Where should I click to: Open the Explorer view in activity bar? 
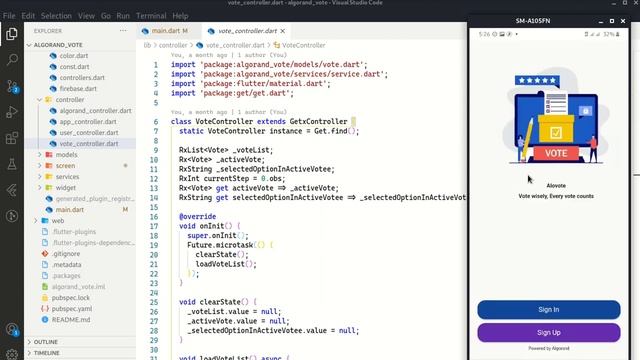coord(12,34)
